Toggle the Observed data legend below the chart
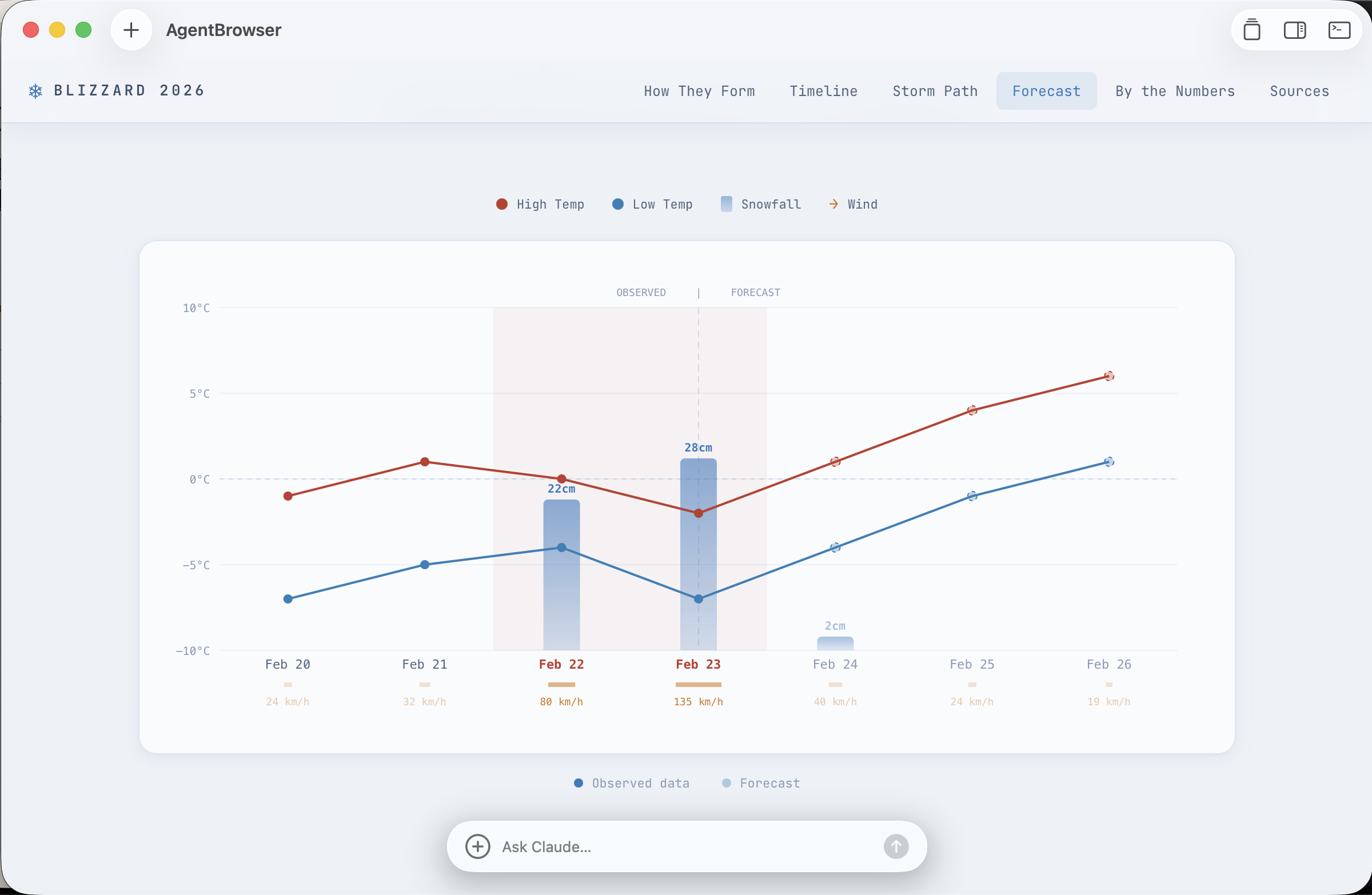The image size is (1372, 895). [x=631, y=783]
